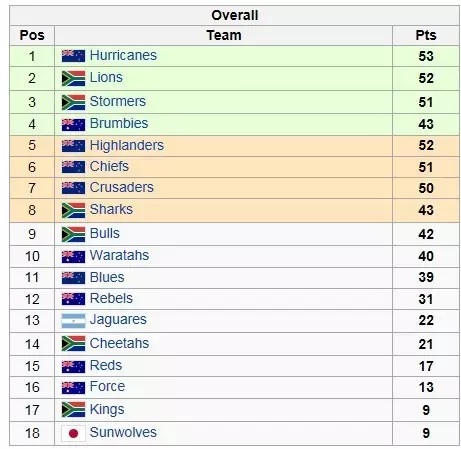
Task: Click the Japanese flag beside Sunwolves
Action: click(x=73, y=433)
